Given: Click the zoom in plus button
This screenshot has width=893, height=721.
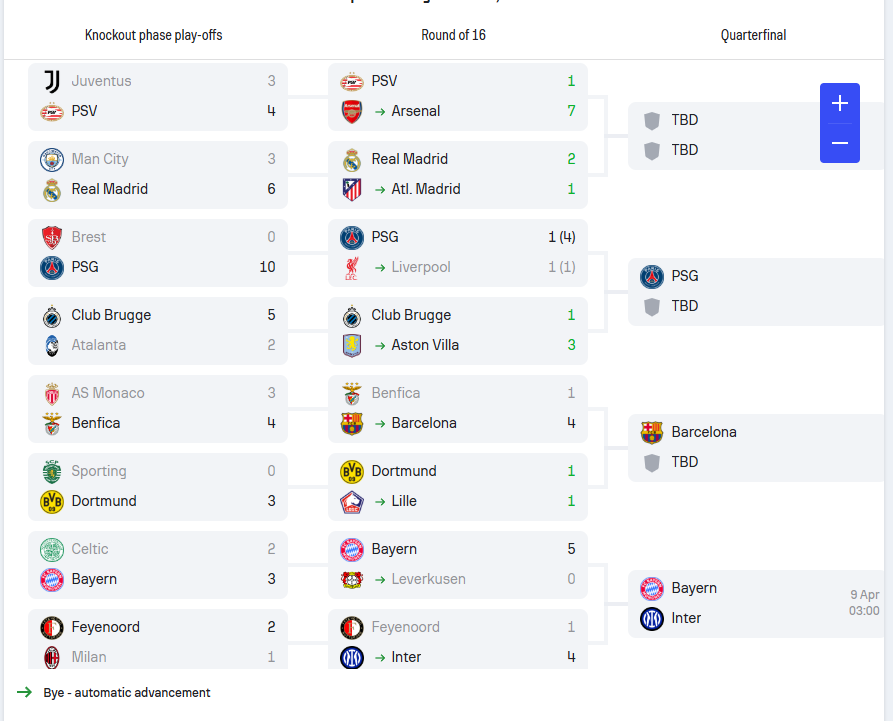Looking at the screenshot, I should click(x=839, y=104).
